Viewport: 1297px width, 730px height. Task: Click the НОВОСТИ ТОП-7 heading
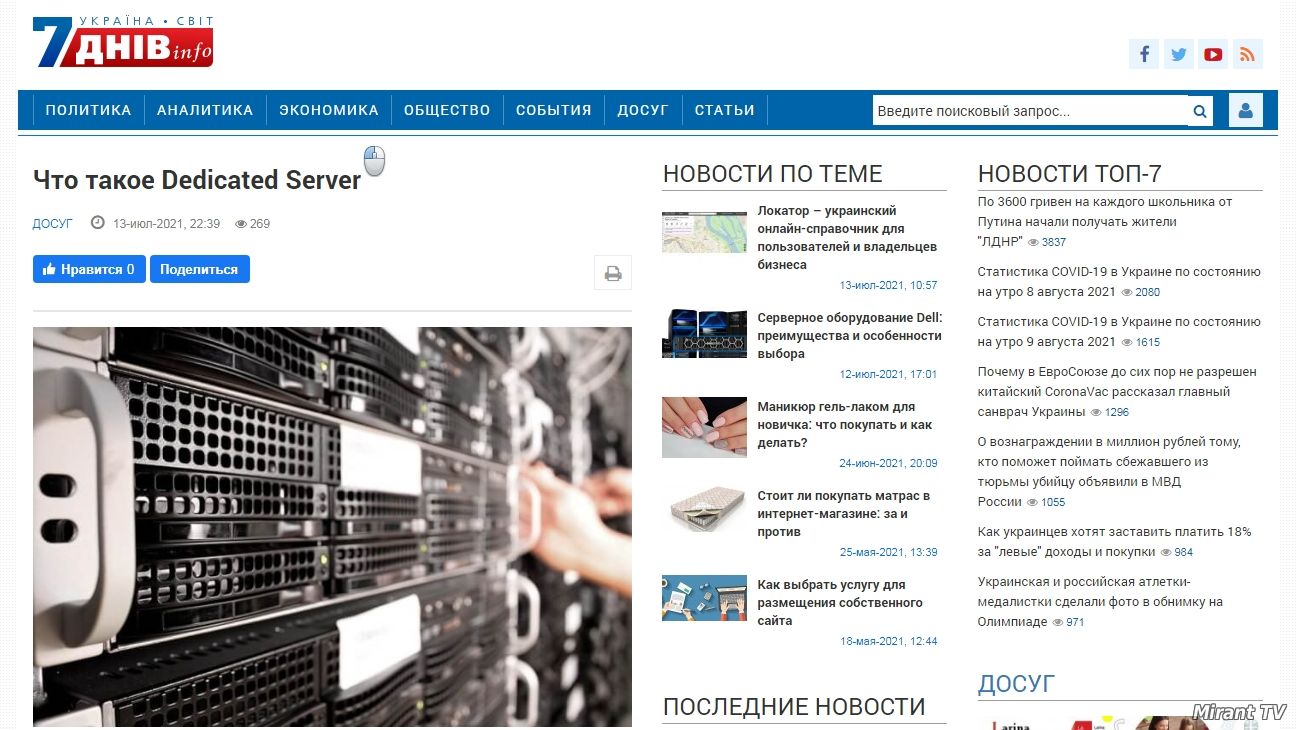click(1070, 174)
